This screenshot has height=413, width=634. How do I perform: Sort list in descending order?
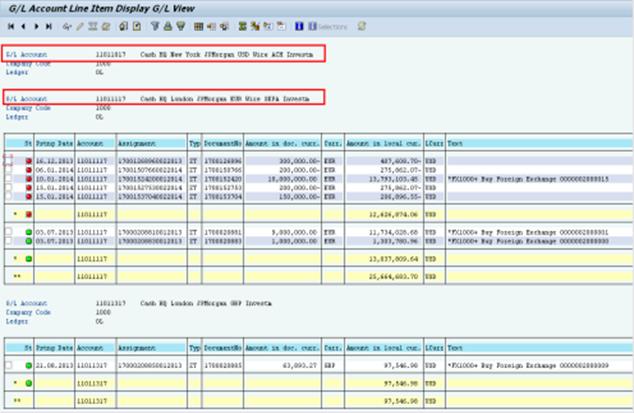click(181, 26)
